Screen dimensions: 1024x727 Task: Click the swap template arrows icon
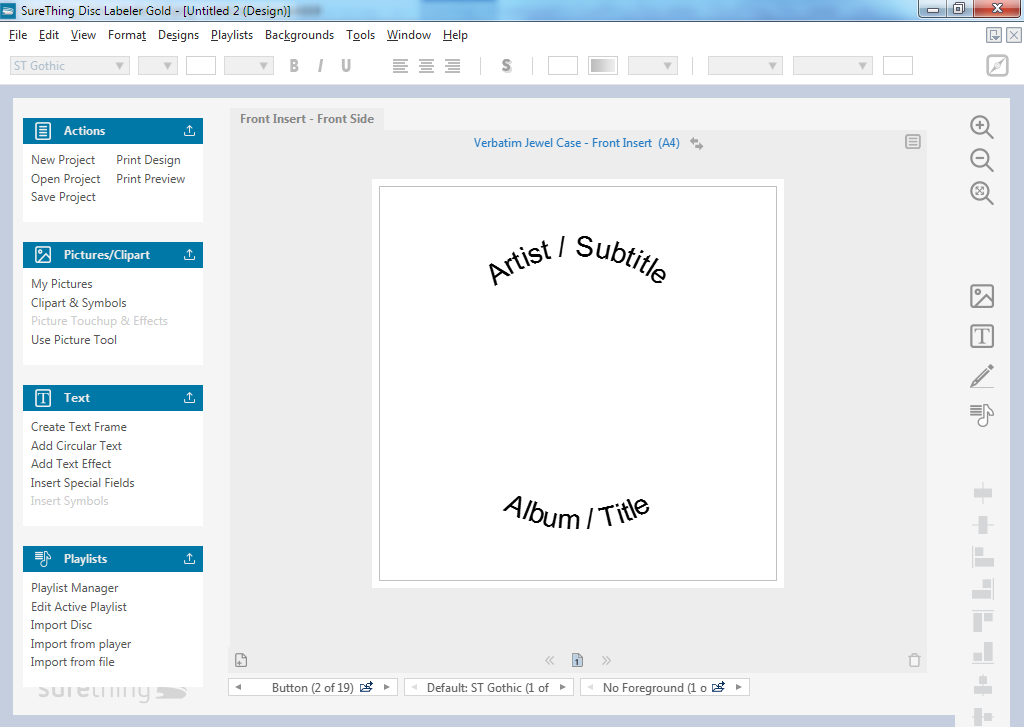(696, 144)
